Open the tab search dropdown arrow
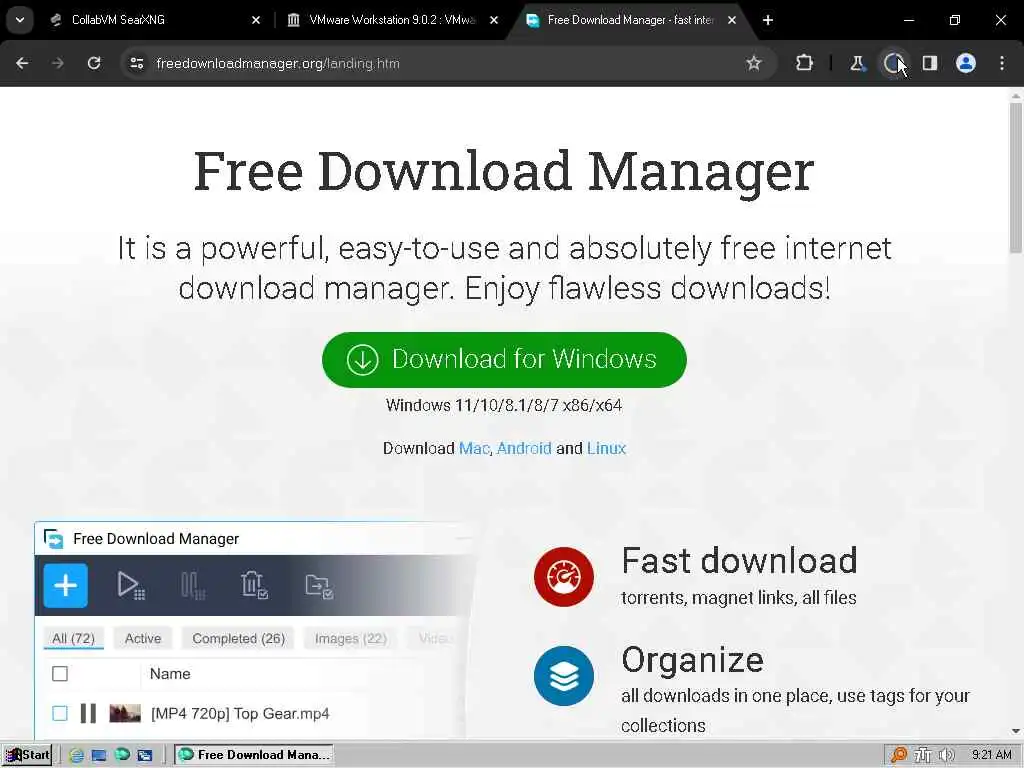 (x=20, y=20)
